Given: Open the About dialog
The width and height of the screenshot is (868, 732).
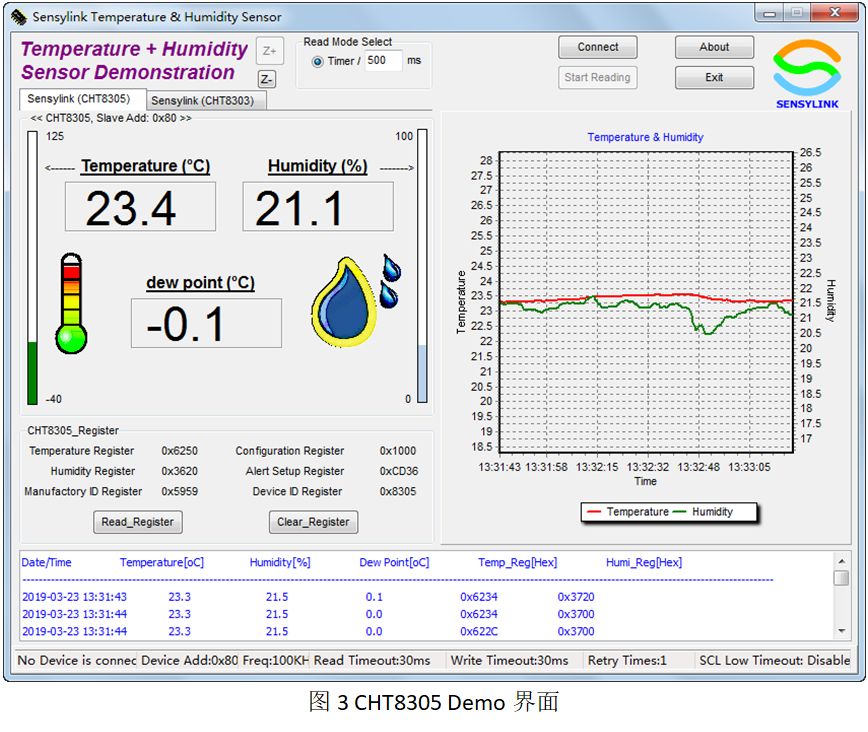Looking at the screenshot, I should click(x=714, y=47).
